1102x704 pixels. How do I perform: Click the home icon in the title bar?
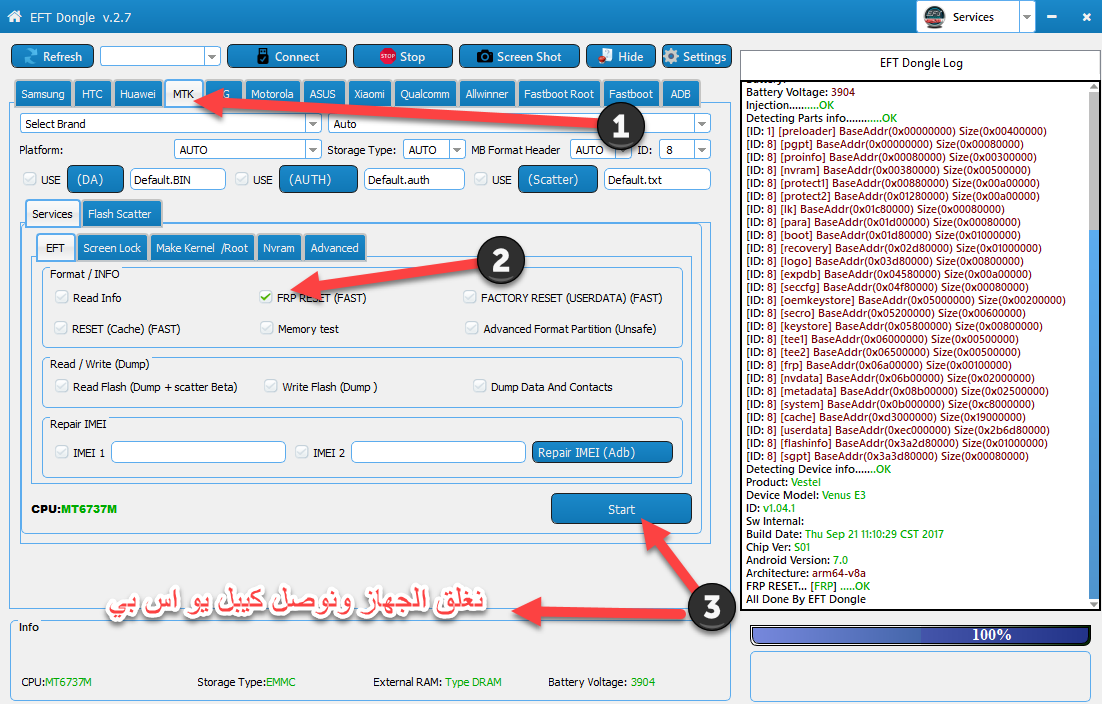pyautogui.click(x=14, y=16)
